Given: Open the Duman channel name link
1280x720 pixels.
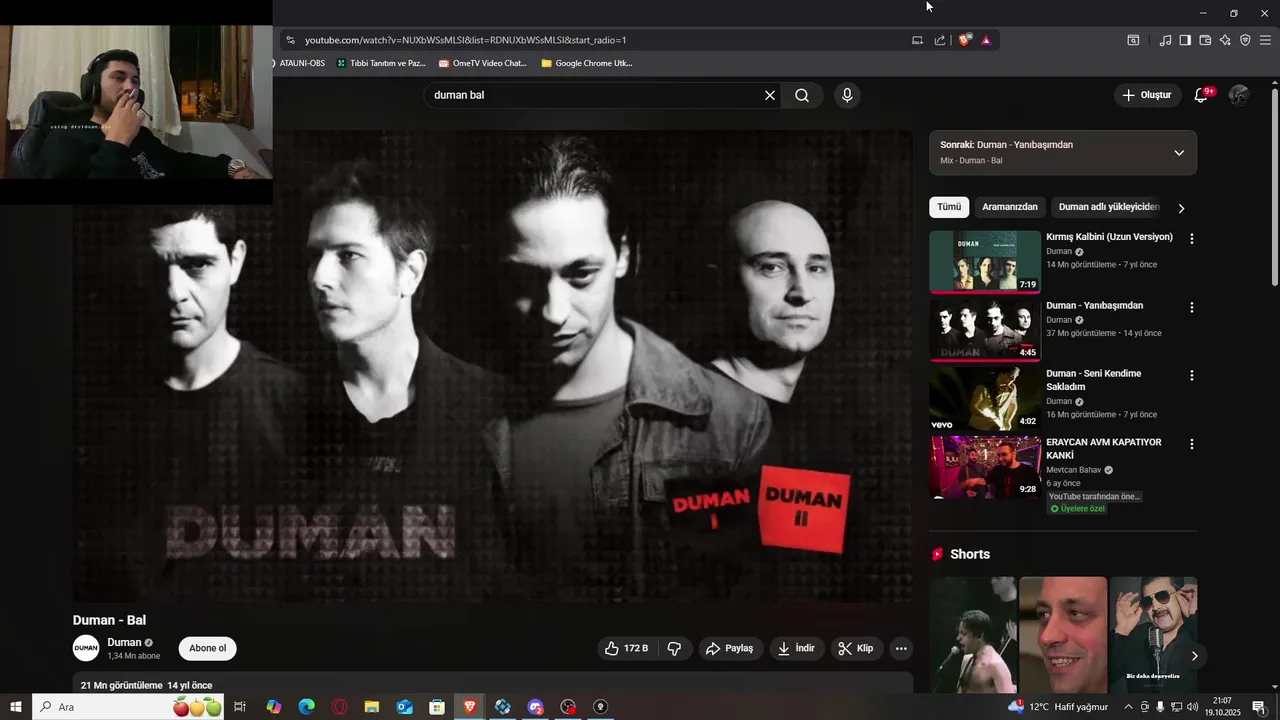Looking at the screenshot, I should tap(124, 642).
